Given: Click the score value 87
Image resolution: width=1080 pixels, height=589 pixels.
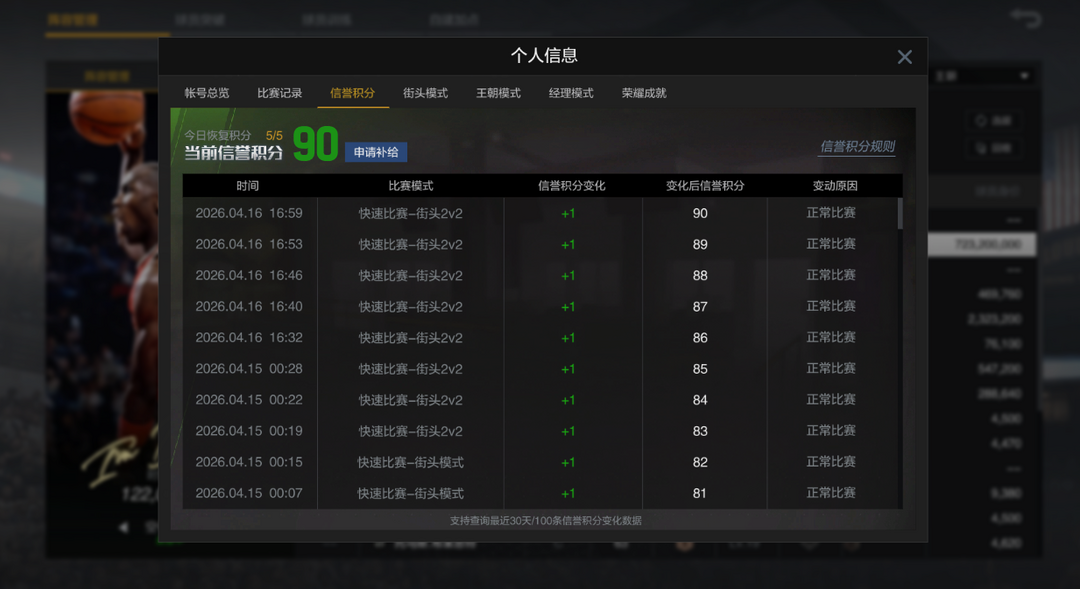Looking at the screenshot, I should click(x=700, y=307).
